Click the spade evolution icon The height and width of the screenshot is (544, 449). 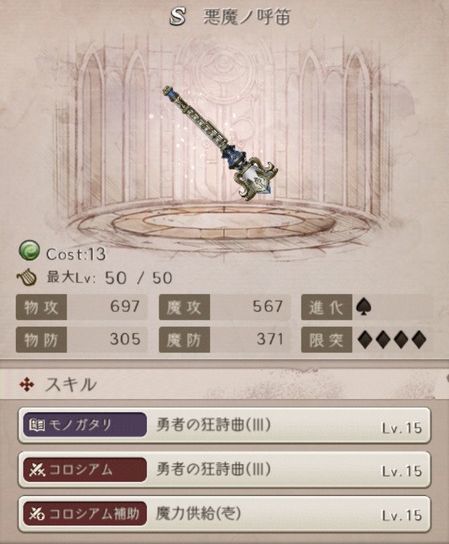(x=365, y=307)
